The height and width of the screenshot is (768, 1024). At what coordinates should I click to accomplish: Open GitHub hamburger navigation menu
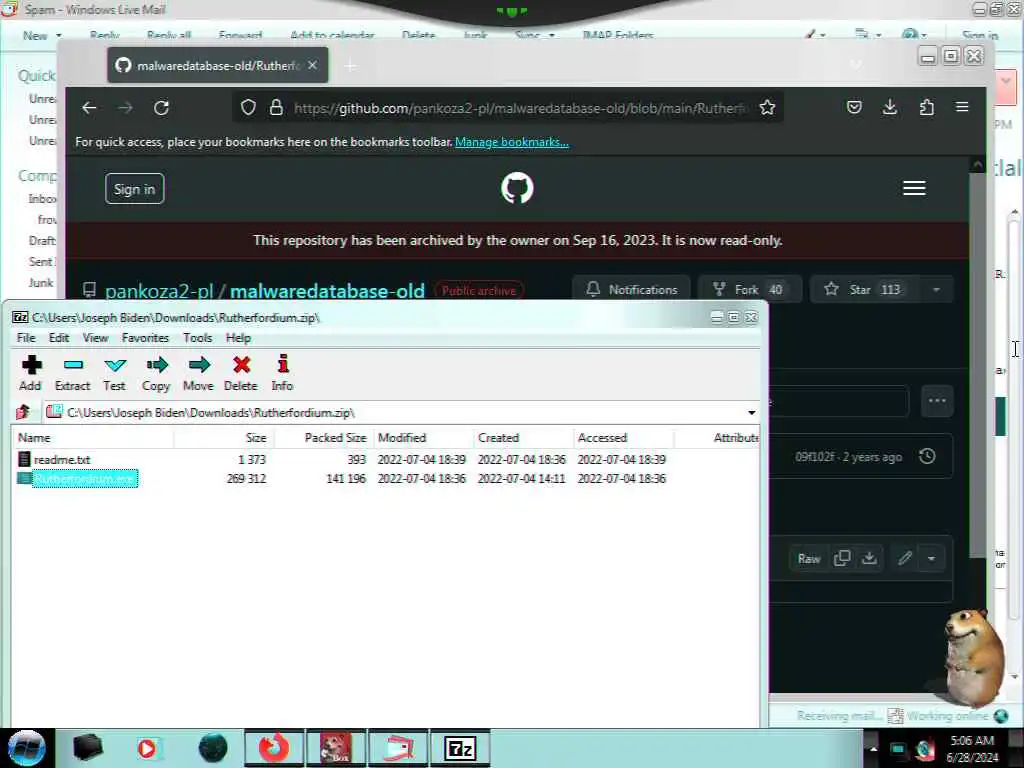[x=914, y=188]
